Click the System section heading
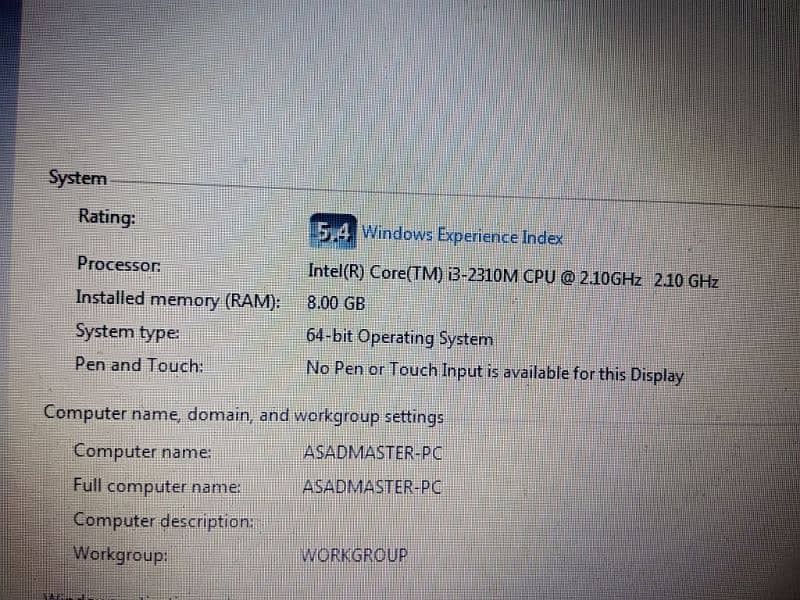Image resolution: width=800 pixels, height=600 pixels. [x=78, y=178]
